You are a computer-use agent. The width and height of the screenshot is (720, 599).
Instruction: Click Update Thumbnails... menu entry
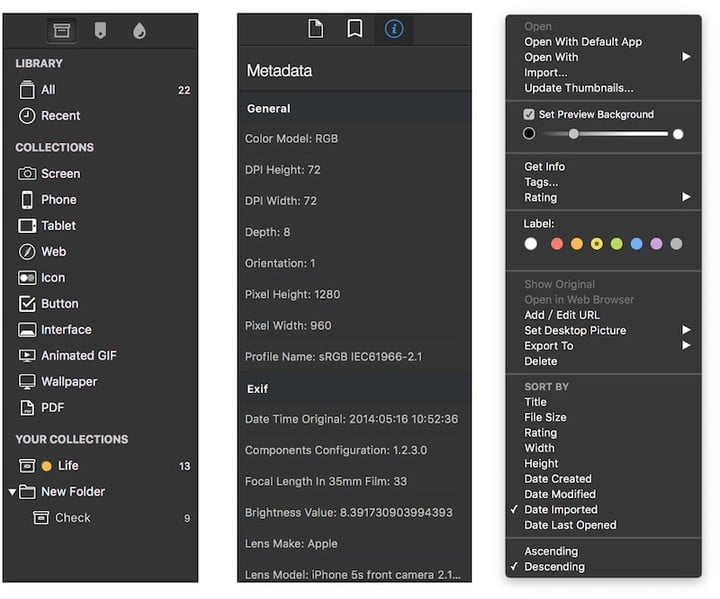pos(578,88)
